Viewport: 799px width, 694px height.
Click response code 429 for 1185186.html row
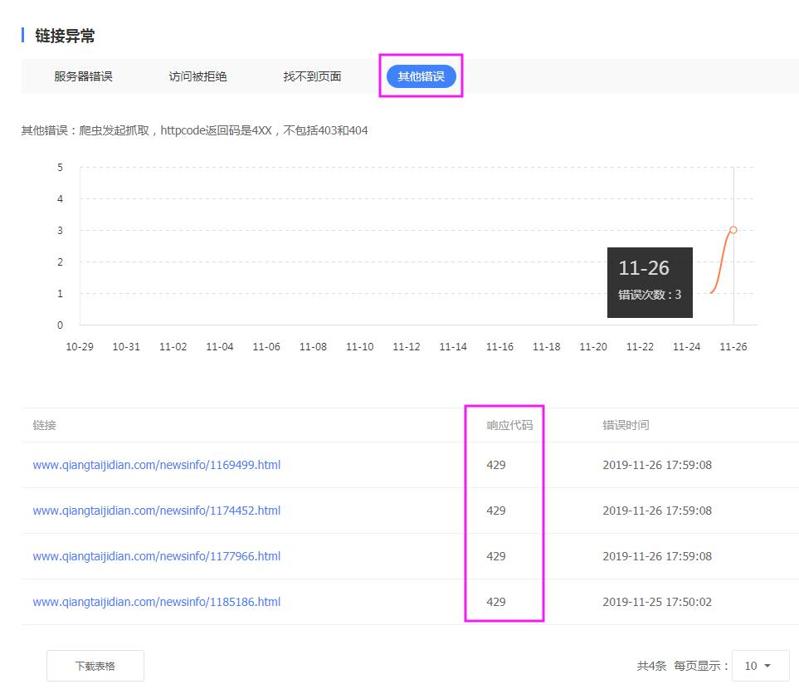[x=496, y=602]
